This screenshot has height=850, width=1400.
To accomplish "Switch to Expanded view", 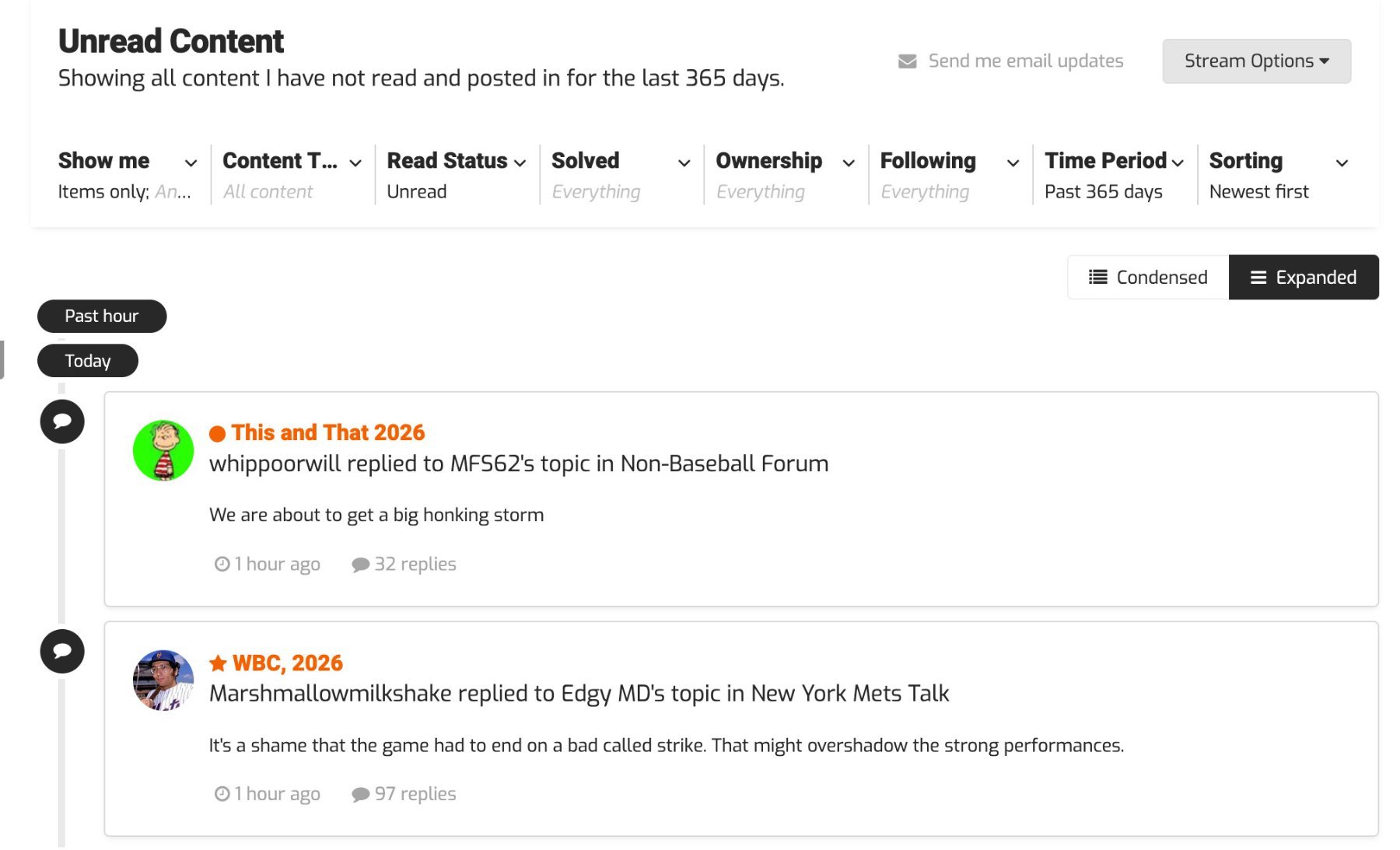I will [x=1304, y=278].
